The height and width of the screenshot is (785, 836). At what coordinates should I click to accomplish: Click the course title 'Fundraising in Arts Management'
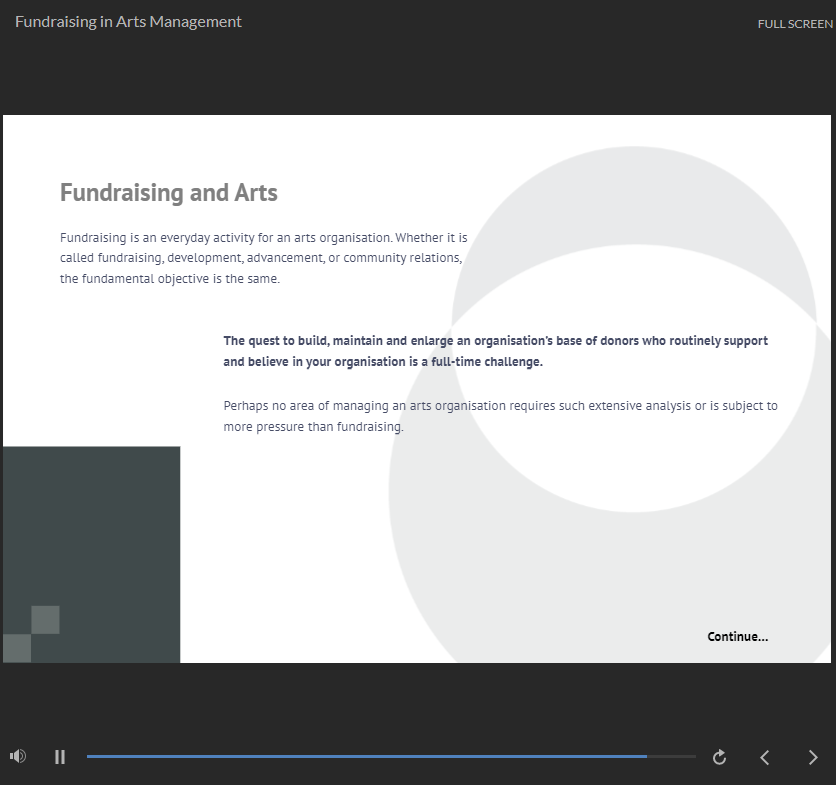(x=128, y=22)
